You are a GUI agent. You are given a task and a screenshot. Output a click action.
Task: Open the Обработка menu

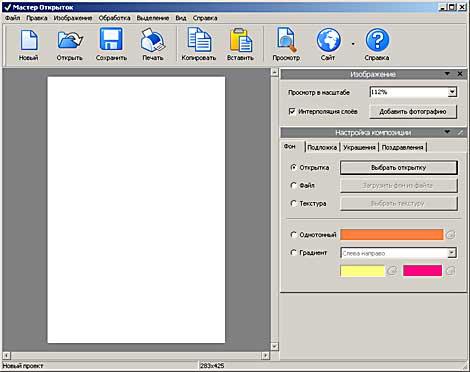[x=114, y=18]
